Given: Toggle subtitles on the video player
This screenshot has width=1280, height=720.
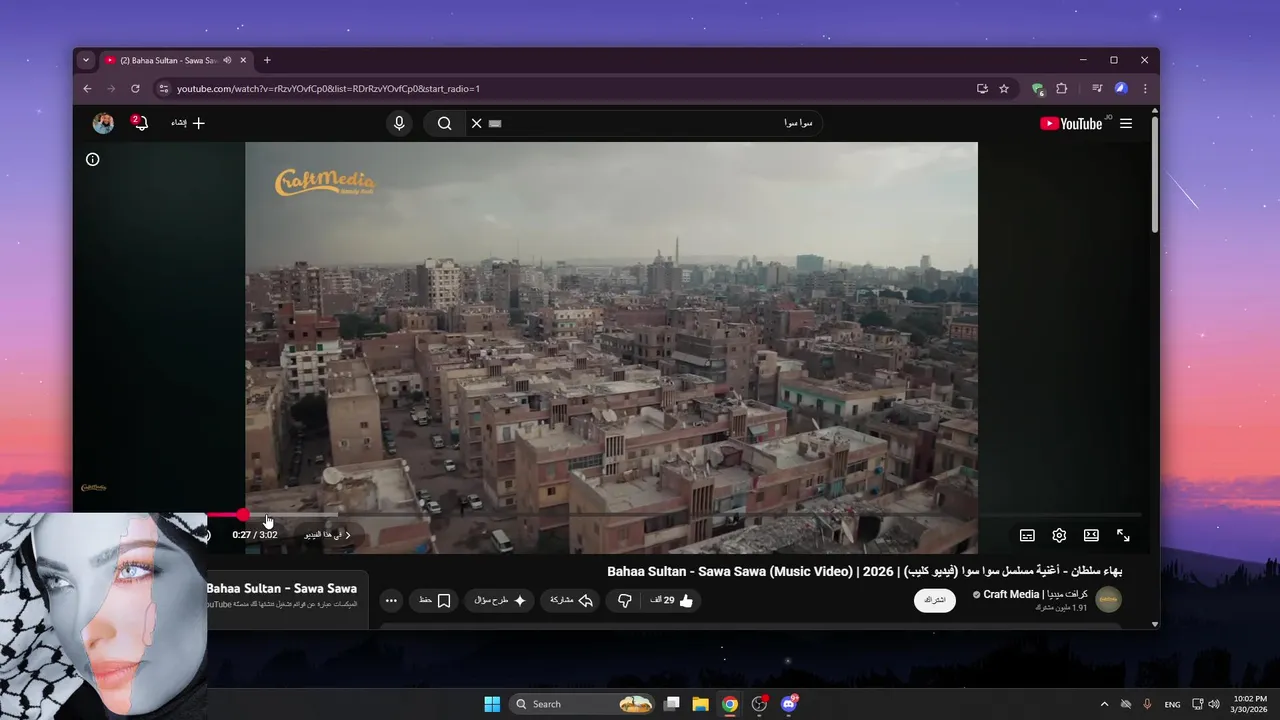Looking at the screenshot, I should pos(1027,535).
